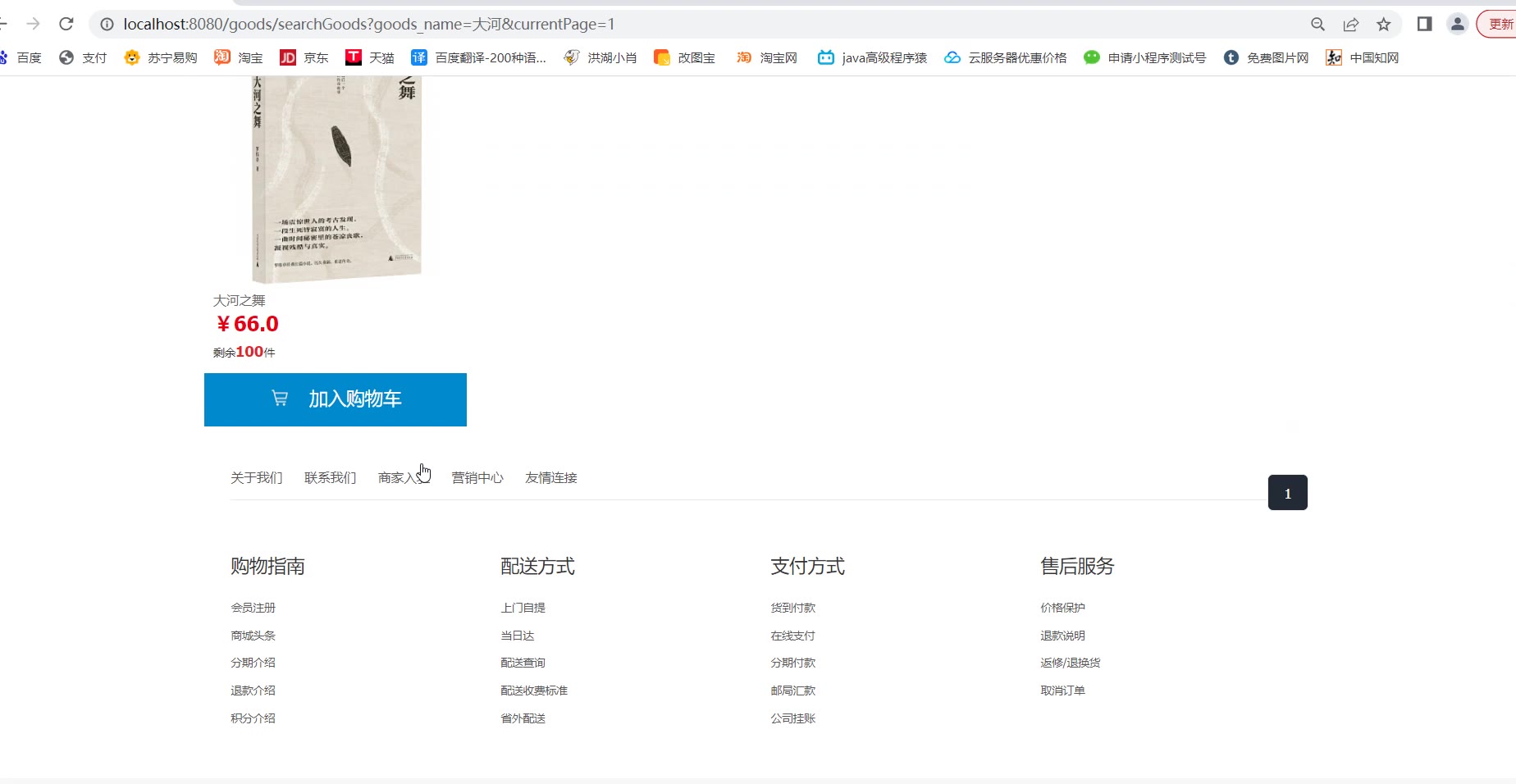Click the 支付方式 section heading
The height and width of the screenshot is (784, 1516).
point(808,567)
